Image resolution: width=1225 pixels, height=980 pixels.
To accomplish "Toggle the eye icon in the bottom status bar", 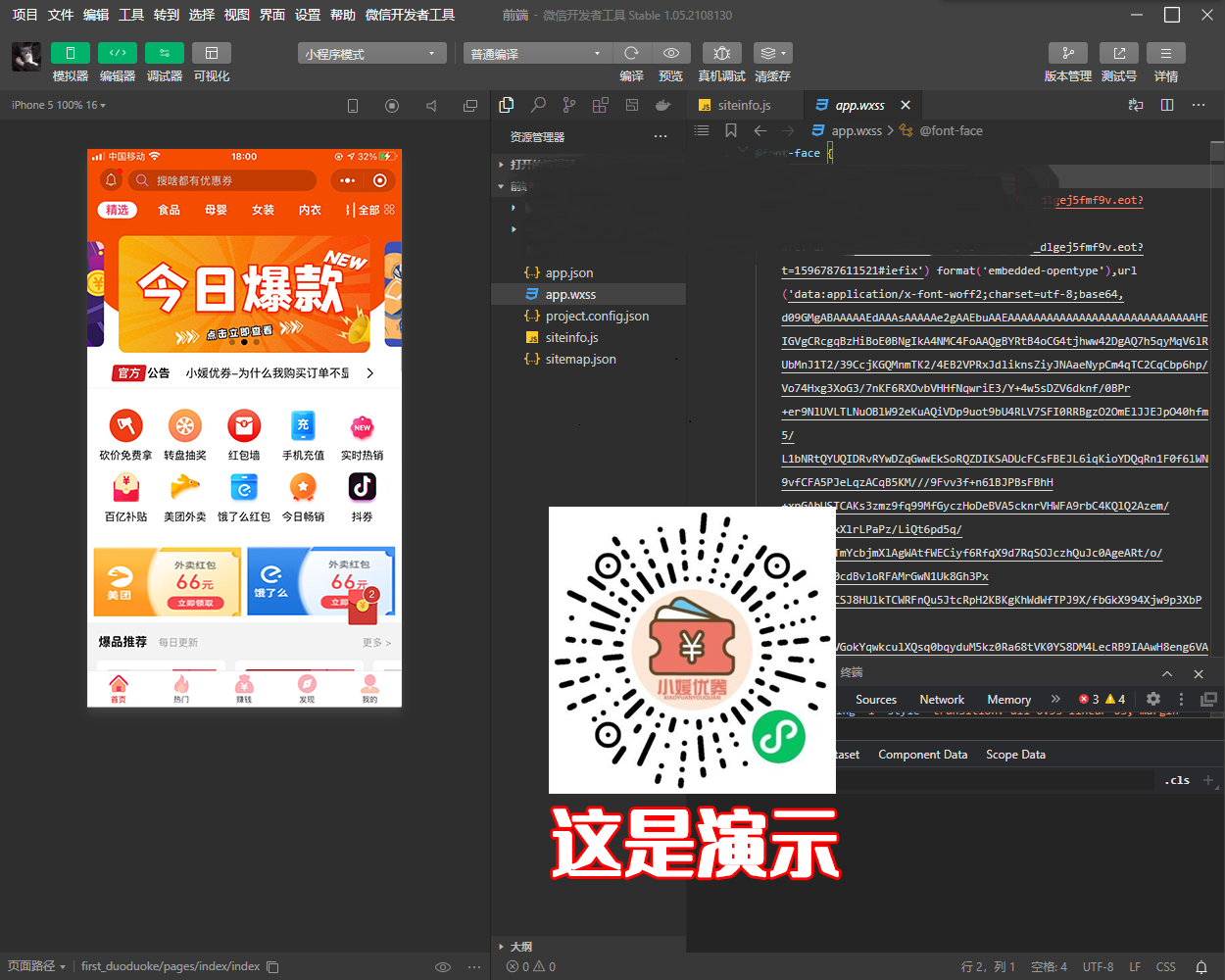I will (x=443, y=966).
